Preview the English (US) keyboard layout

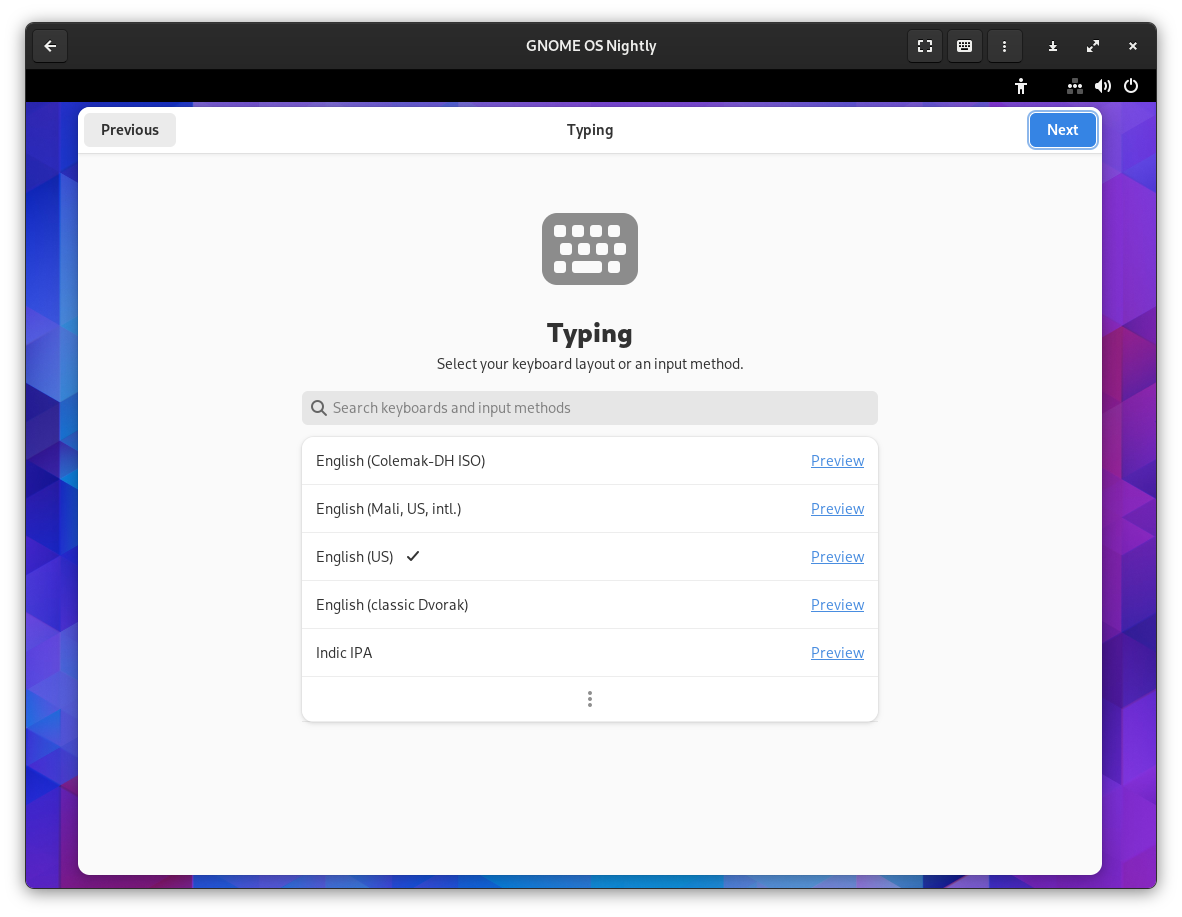click(x=837, y=557)
